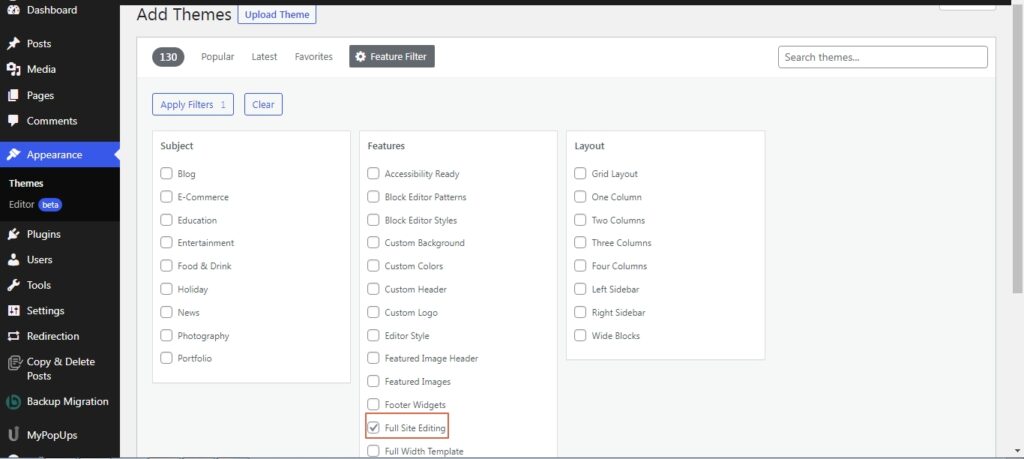This screenshot has height=459, width=1024.
Task: Check the Custom Header feature
Action: tap(374, 289)
